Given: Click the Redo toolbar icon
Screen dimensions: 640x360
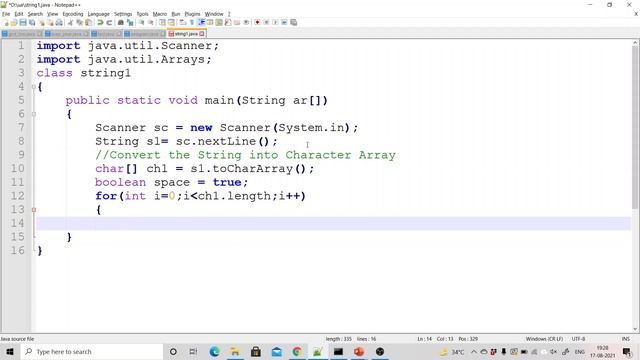Looking at the screenshot, I should tap(109, 22).
